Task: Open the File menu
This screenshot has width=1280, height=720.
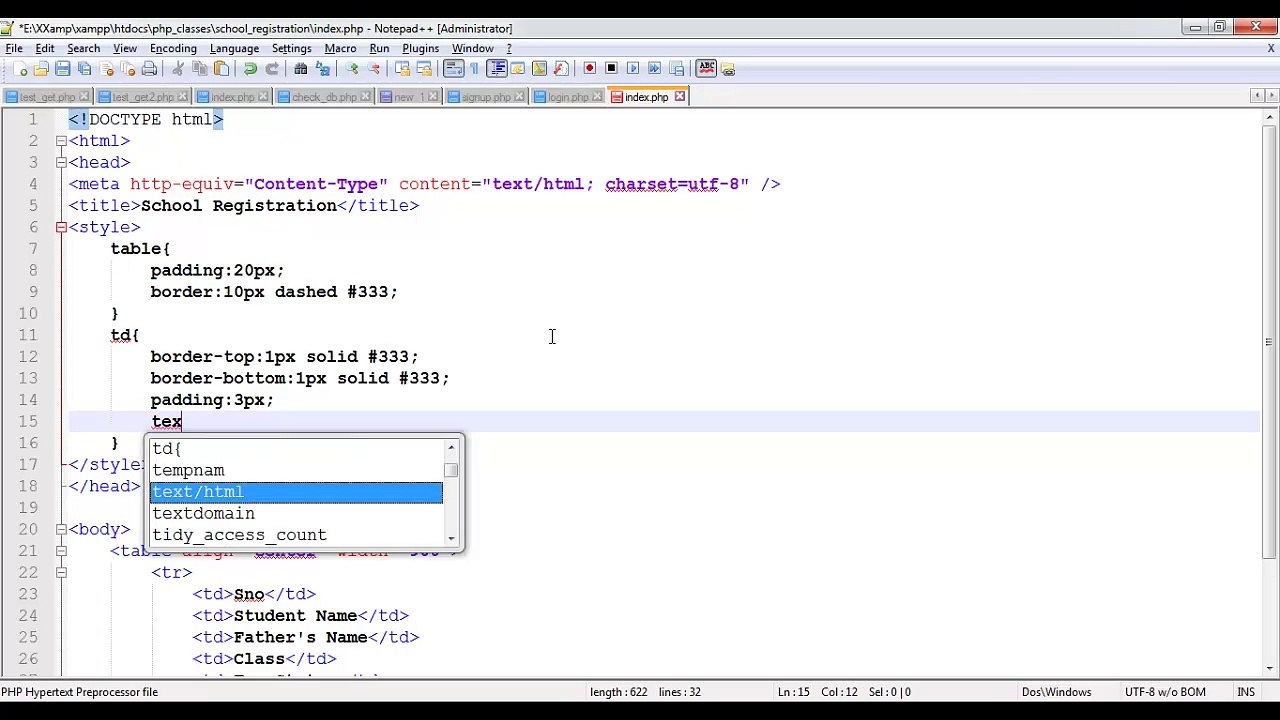Action: click(14, 48)
